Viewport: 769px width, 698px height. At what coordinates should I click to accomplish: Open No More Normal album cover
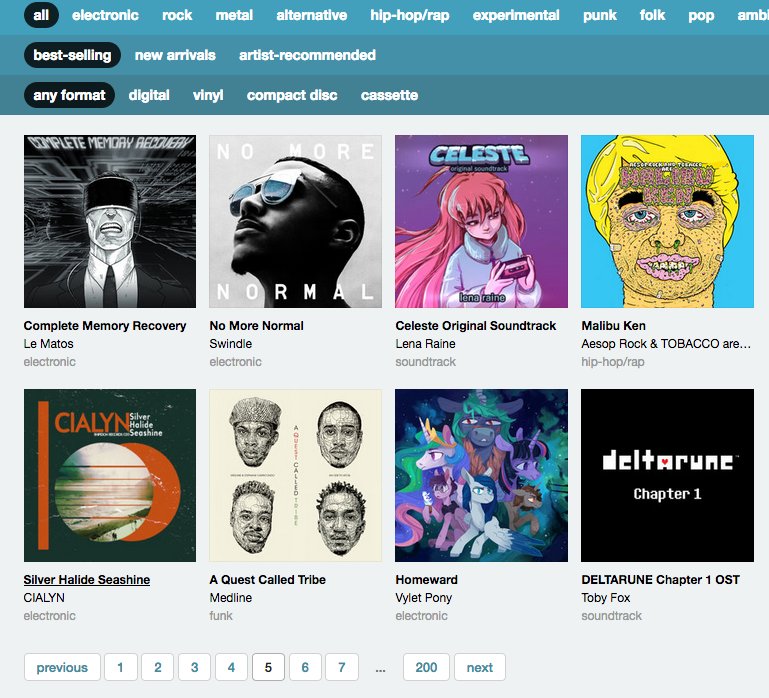tap(295, 221)
